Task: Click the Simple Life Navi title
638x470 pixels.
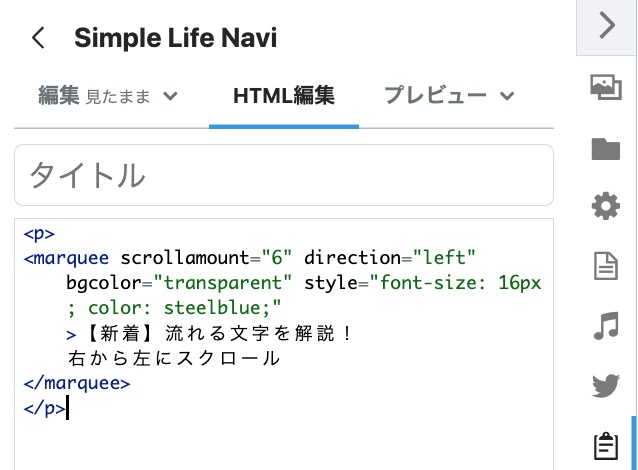Action: coord(175,38)
